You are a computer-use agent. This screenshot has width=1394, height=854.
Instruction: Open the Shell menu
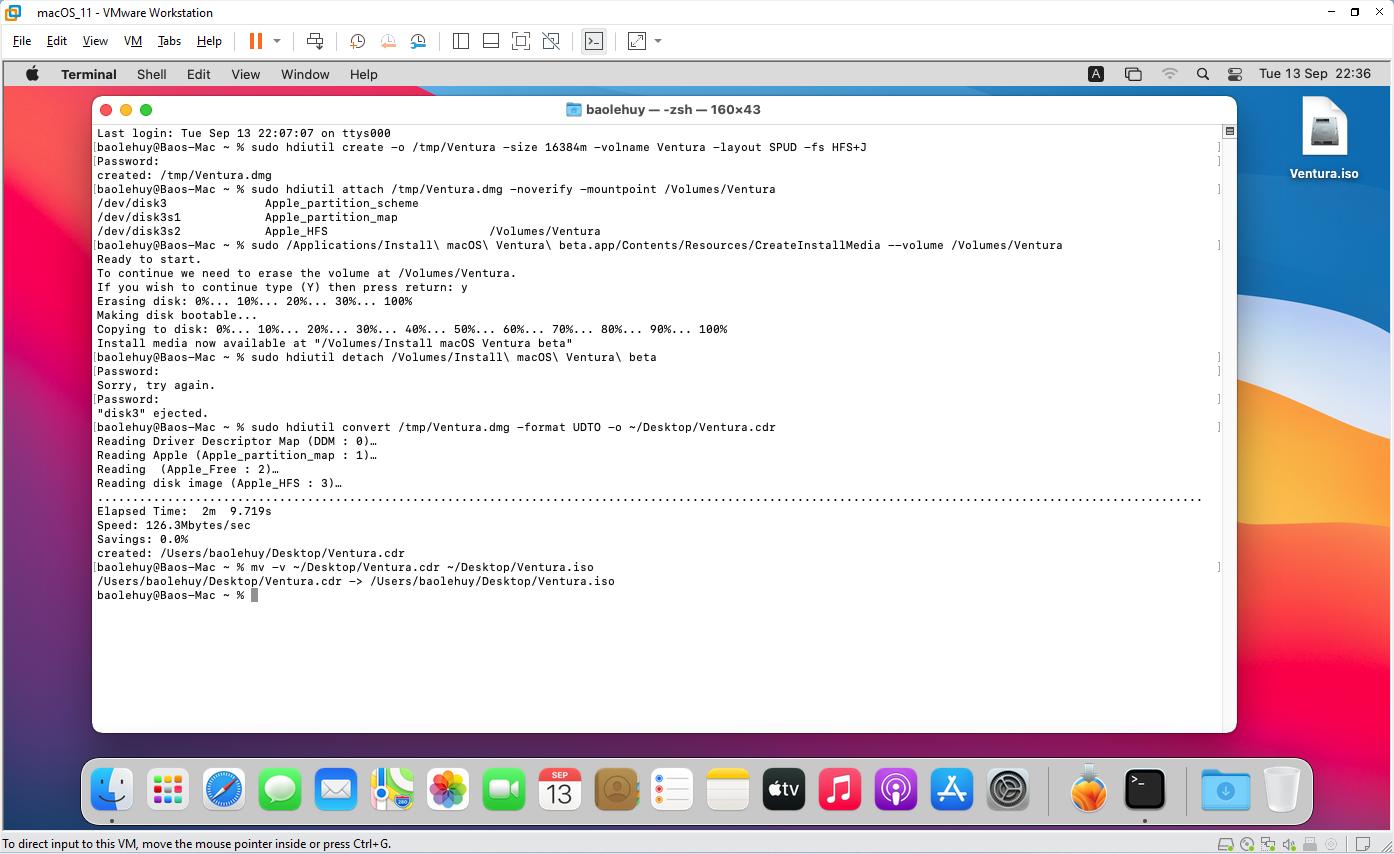coord(152,74)
